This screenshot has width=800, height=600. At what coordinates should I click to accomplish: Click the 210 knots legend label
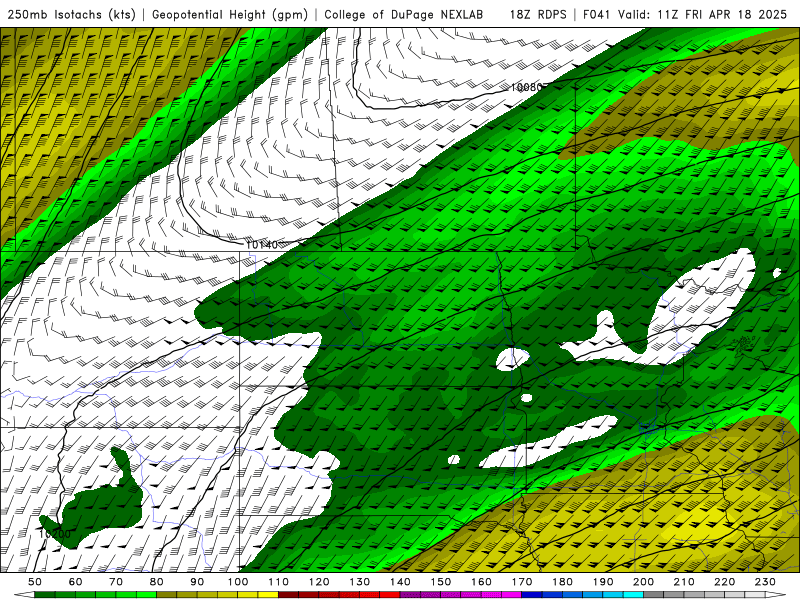684,582
